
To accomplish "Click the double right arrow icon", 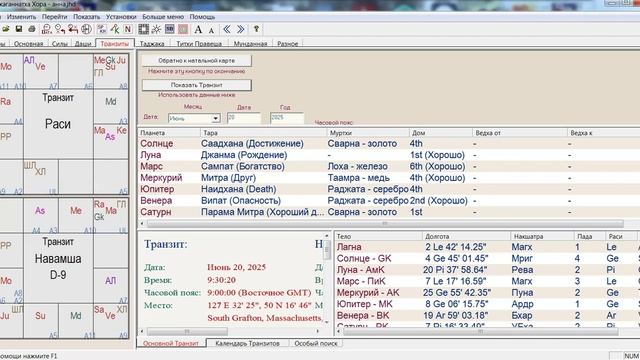I will [x=240, y=29].
